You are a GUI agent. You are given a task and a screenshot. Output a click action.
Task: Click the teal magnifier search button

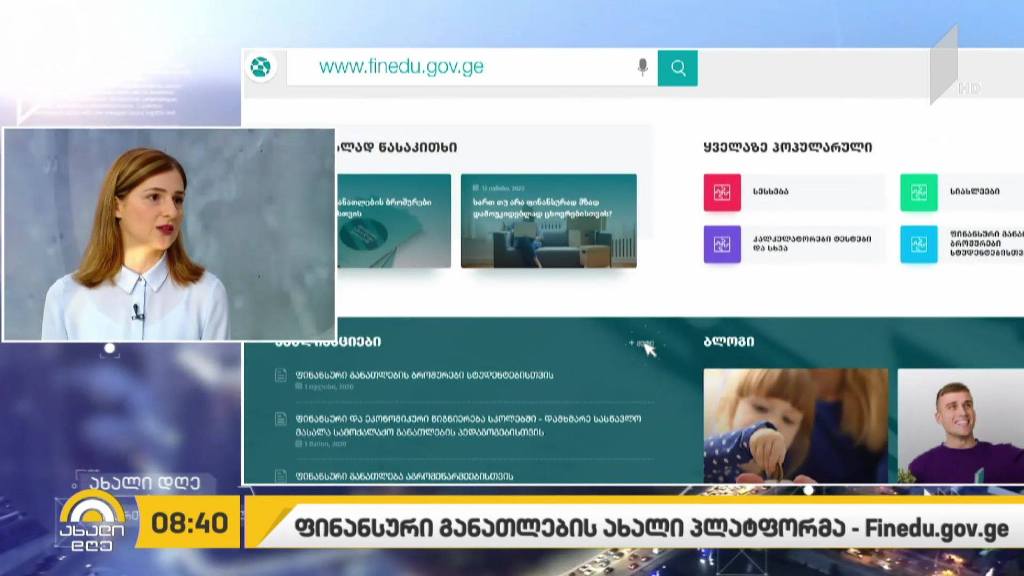[677, 68]
